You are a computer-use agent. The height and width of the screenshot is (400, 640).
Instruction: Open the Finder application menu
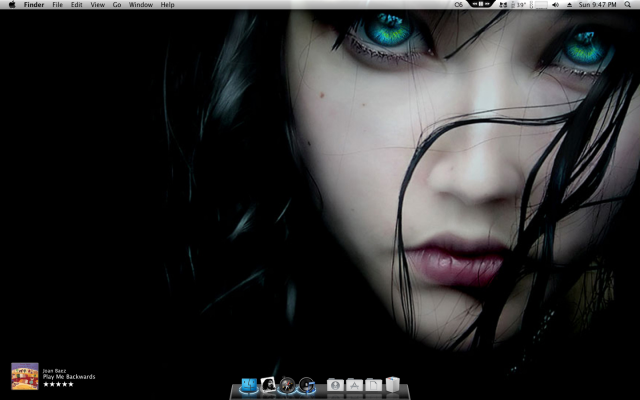34,5
